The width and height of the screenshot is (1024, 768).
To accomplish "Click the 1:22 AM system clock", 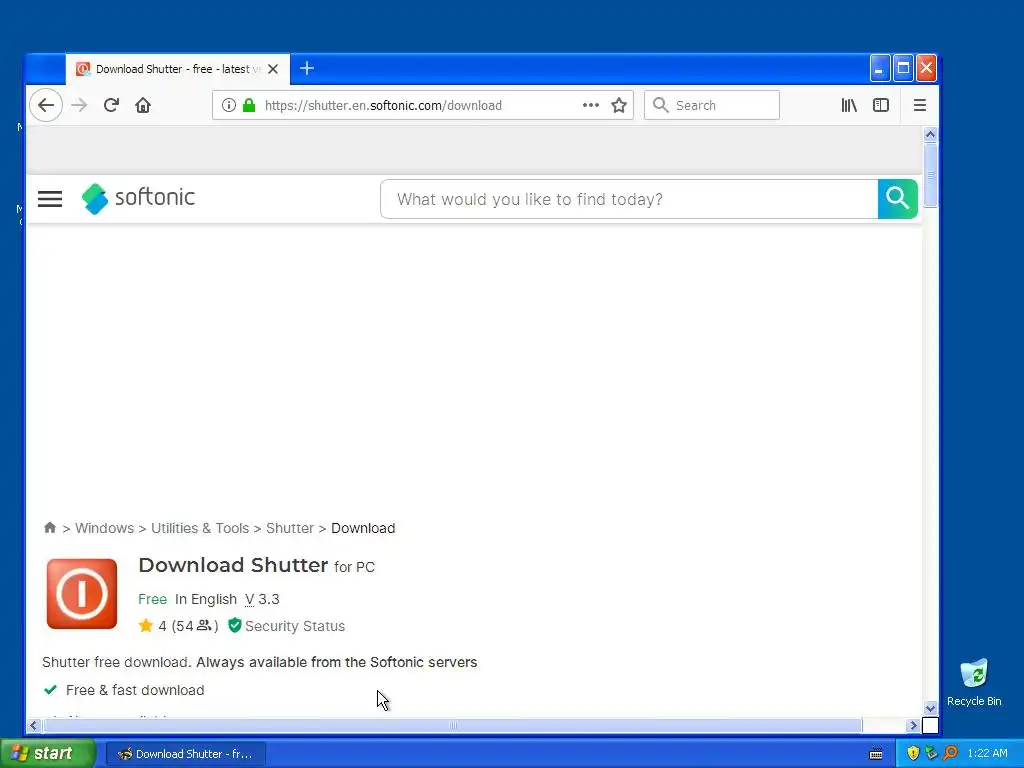I will (987, 754).
